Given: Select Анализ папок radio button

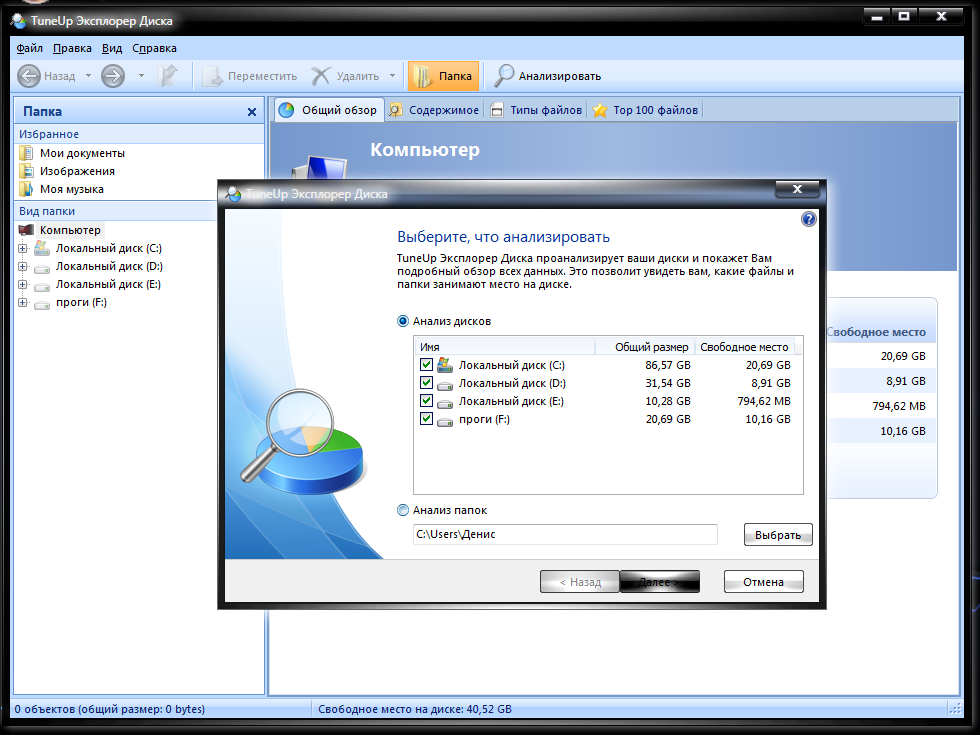Looking at the screenshot, I should click(x=403, y=510).
